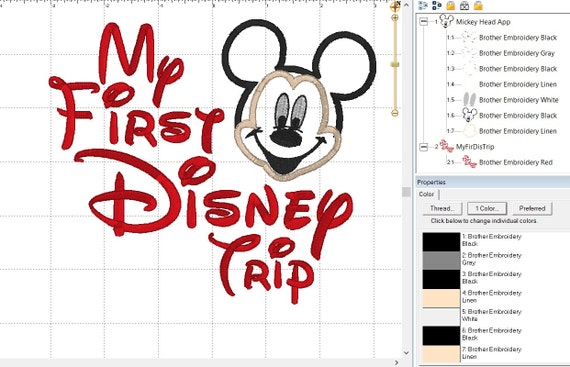Viewport: 570px width, 367px height.
Task: Click the expand-all tree icon above object list
Action: pyautogui.click(x=423, y=5)
